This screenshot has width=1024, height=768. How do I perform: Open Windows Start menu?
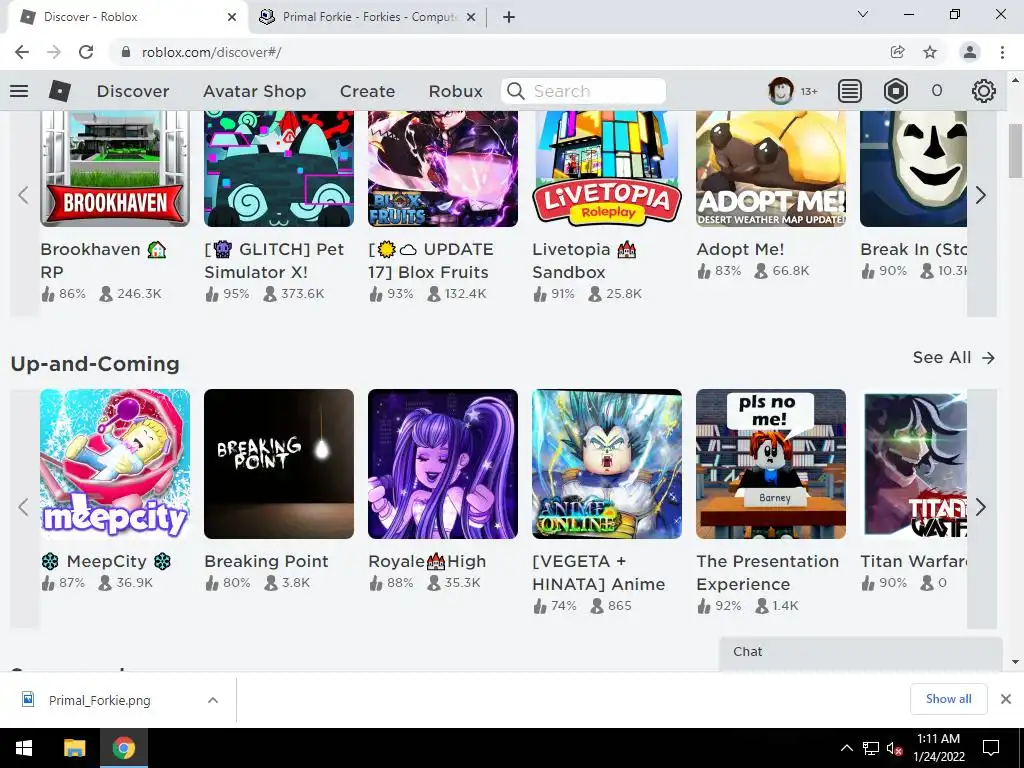pos(24,748)
